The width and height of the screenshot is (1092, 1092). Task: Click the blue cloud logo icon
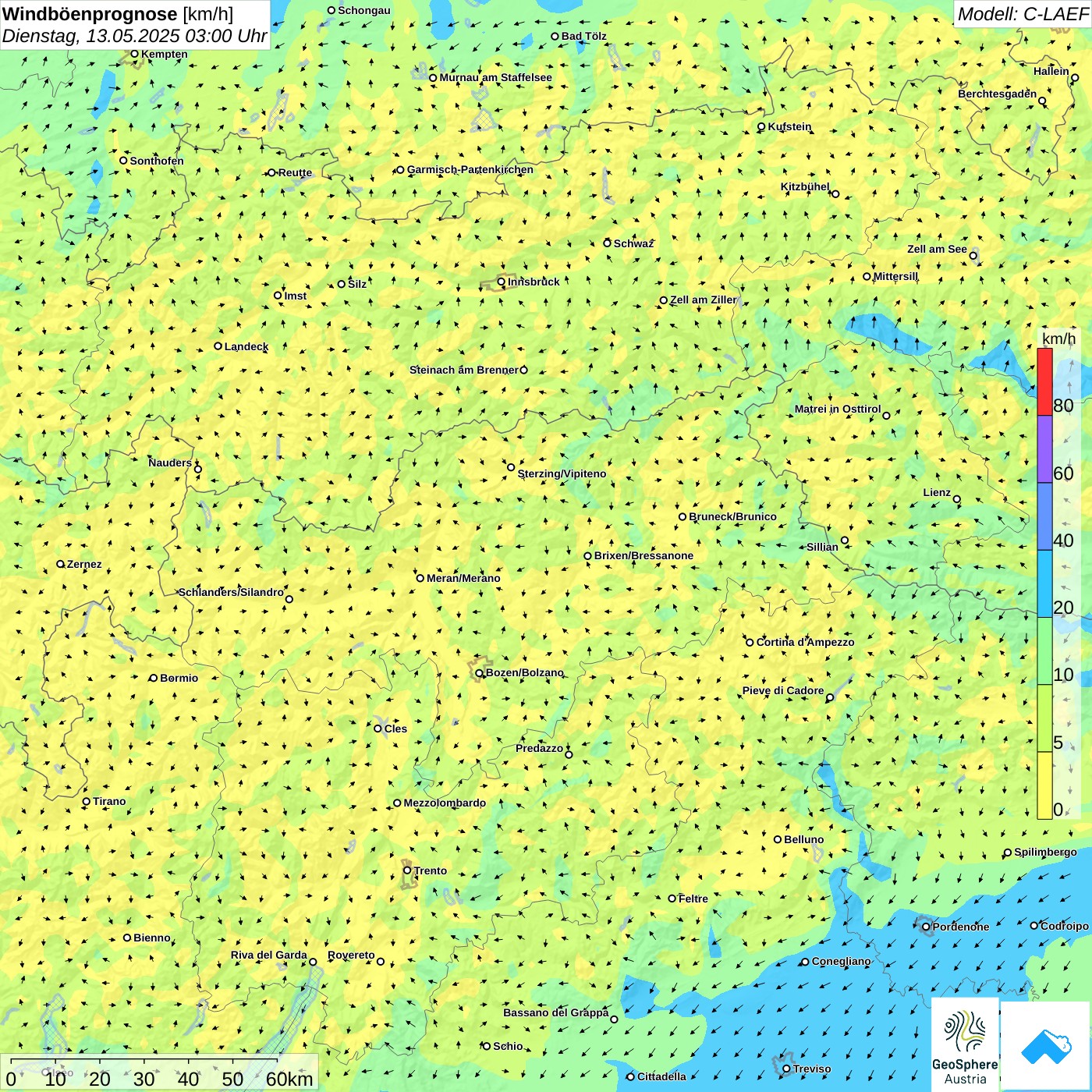[1046, 1046]
